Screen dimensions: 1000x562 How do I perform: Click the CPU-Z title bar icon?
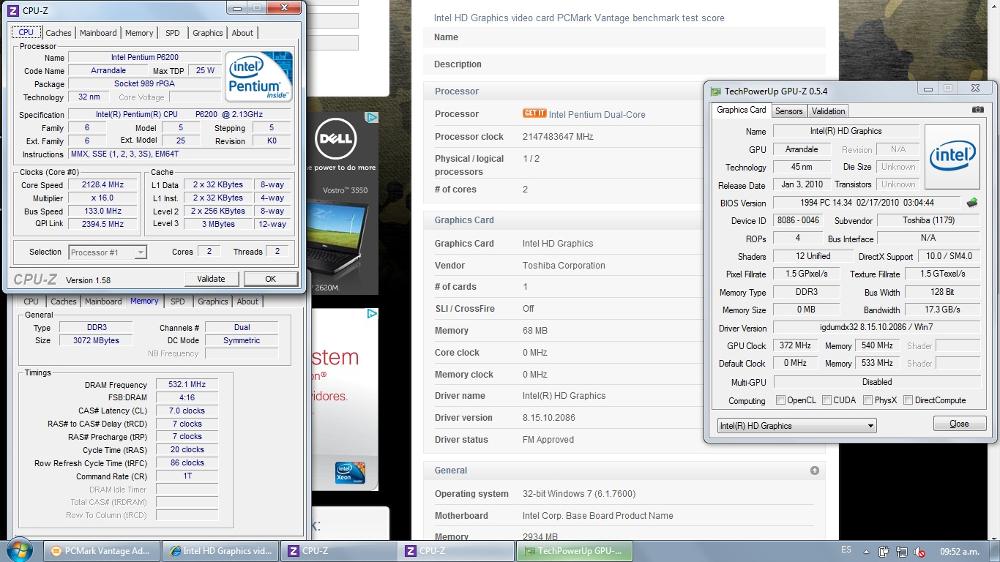(12, 10)
